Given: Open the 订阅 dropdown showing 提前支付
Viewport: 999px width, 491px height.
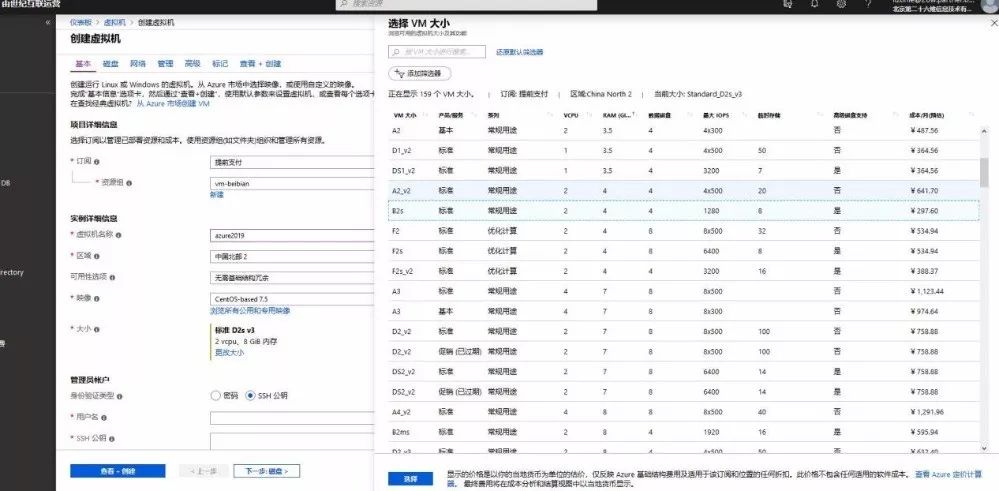Looking at the screenshot, I should (x=292, y=162).
